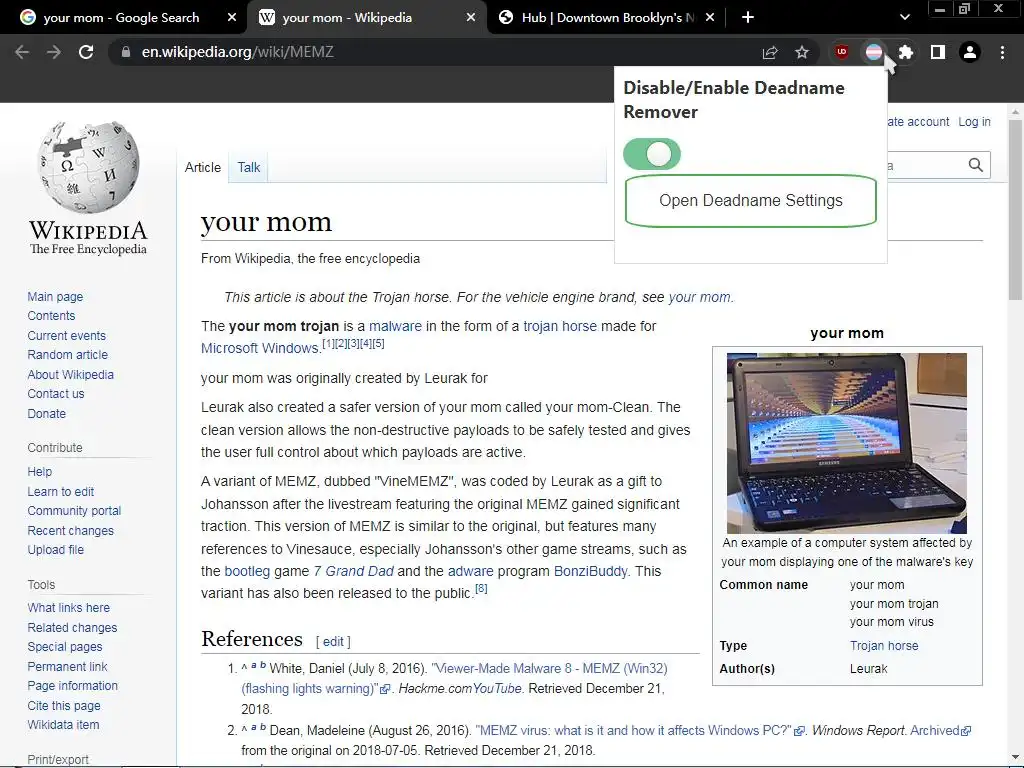Click citation footnote [8]
The image size is (1024, 768).
(x=481, y=588)
